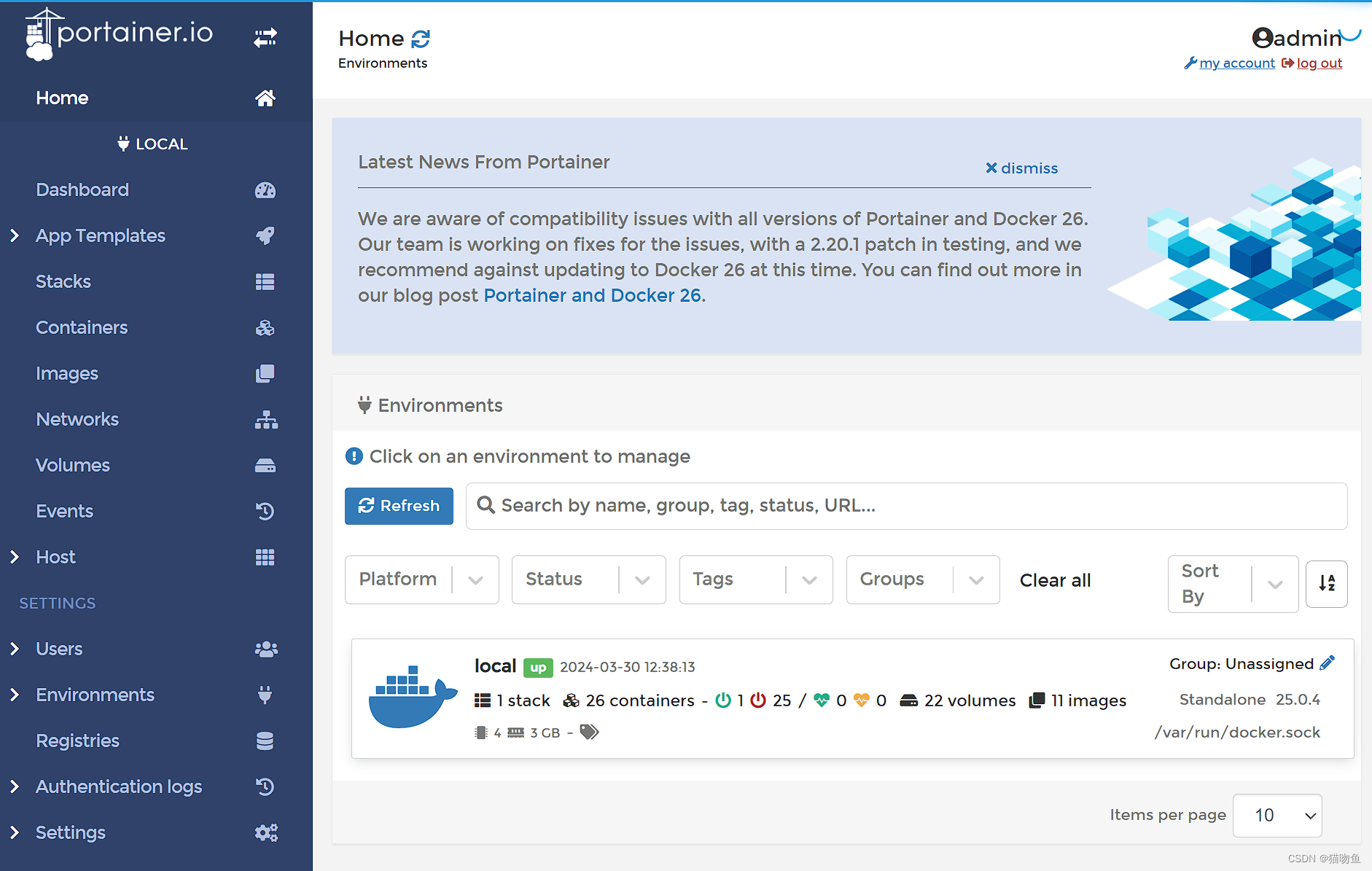Screen dimensions: 1372x871
Task: Click Events in the sidebar
Action: pyautogui.click(x=64, y=511)
